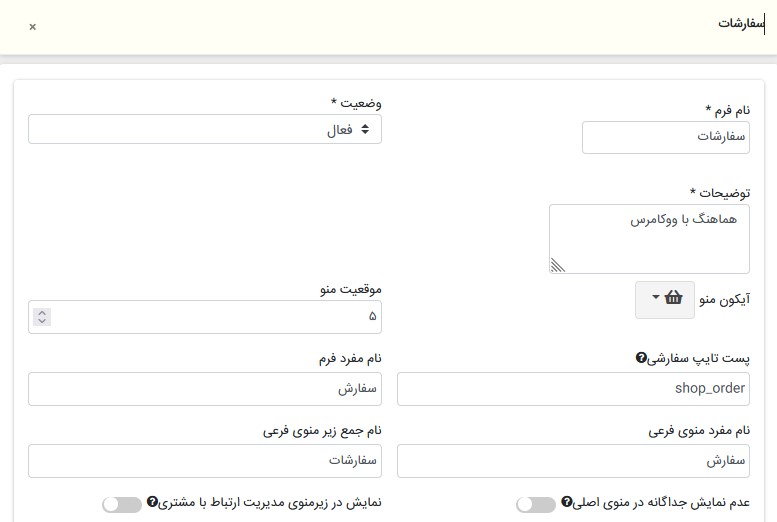Click into the نام فرم text field
Viewport: 777px width, 522px height.
665,138
